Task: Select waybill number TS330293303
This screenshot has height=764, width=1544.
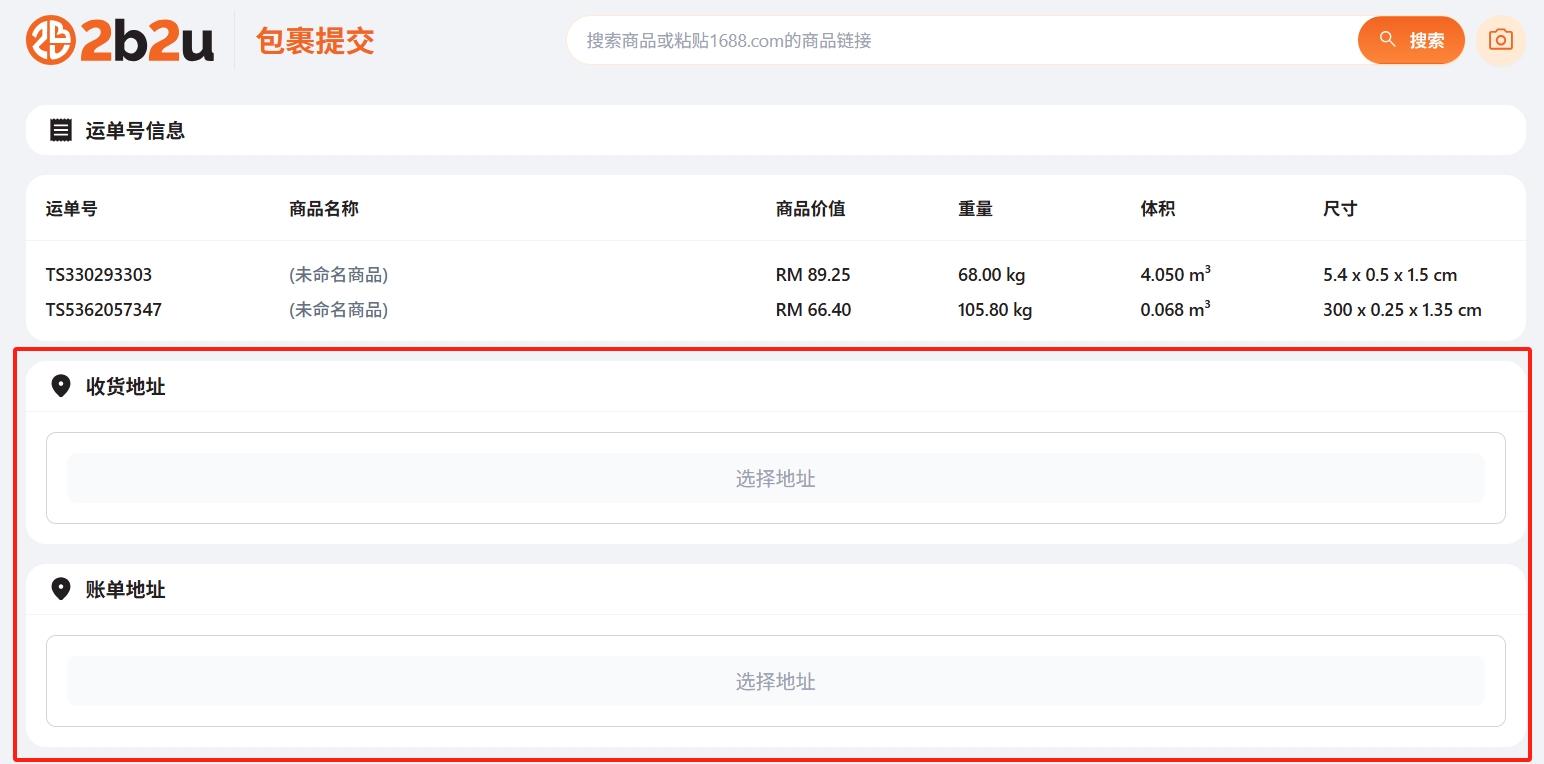Action: [x=99, y=274]
